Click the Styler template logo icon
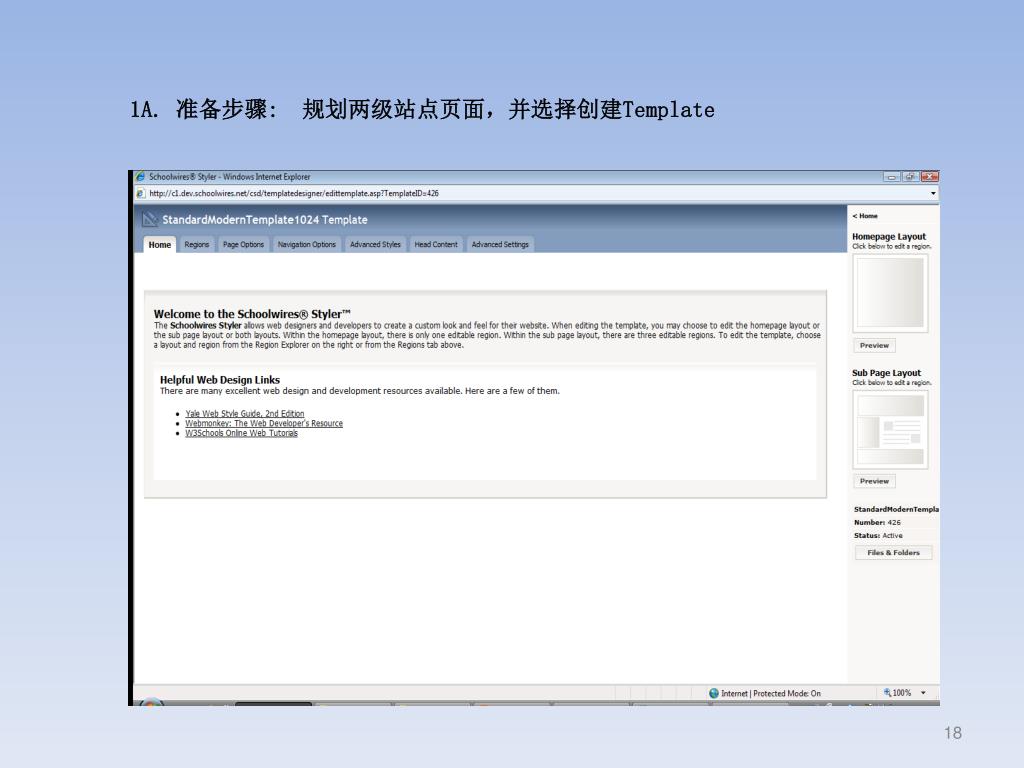 [x=150, y=219]
